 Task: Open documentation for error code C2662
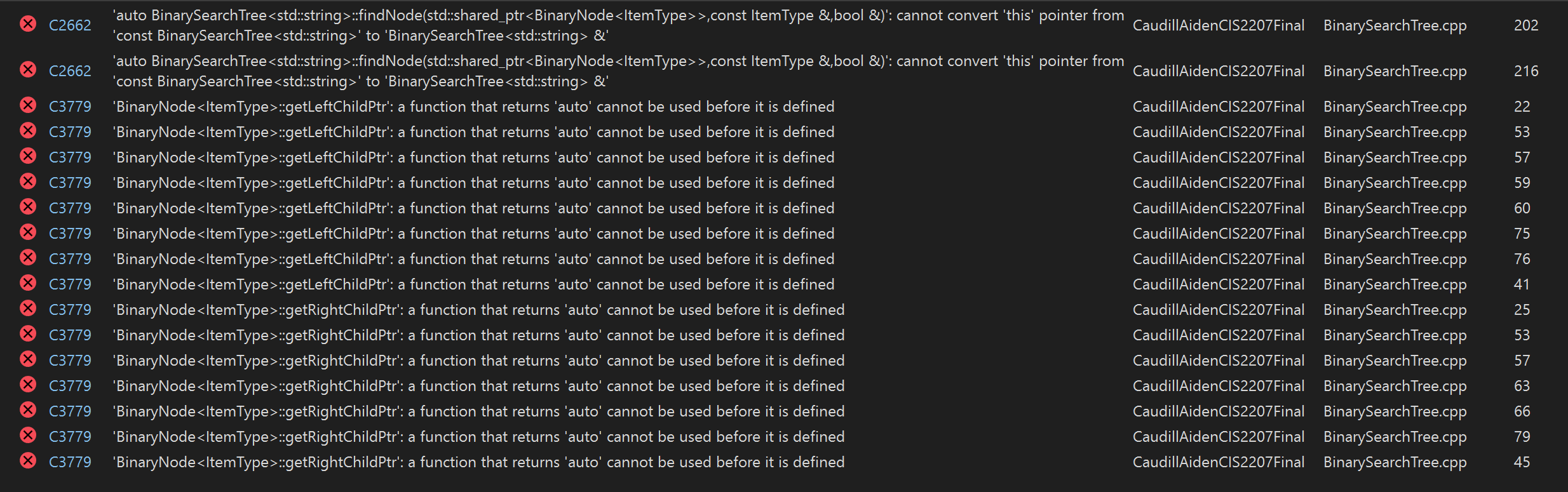click(x=70, y=25)
